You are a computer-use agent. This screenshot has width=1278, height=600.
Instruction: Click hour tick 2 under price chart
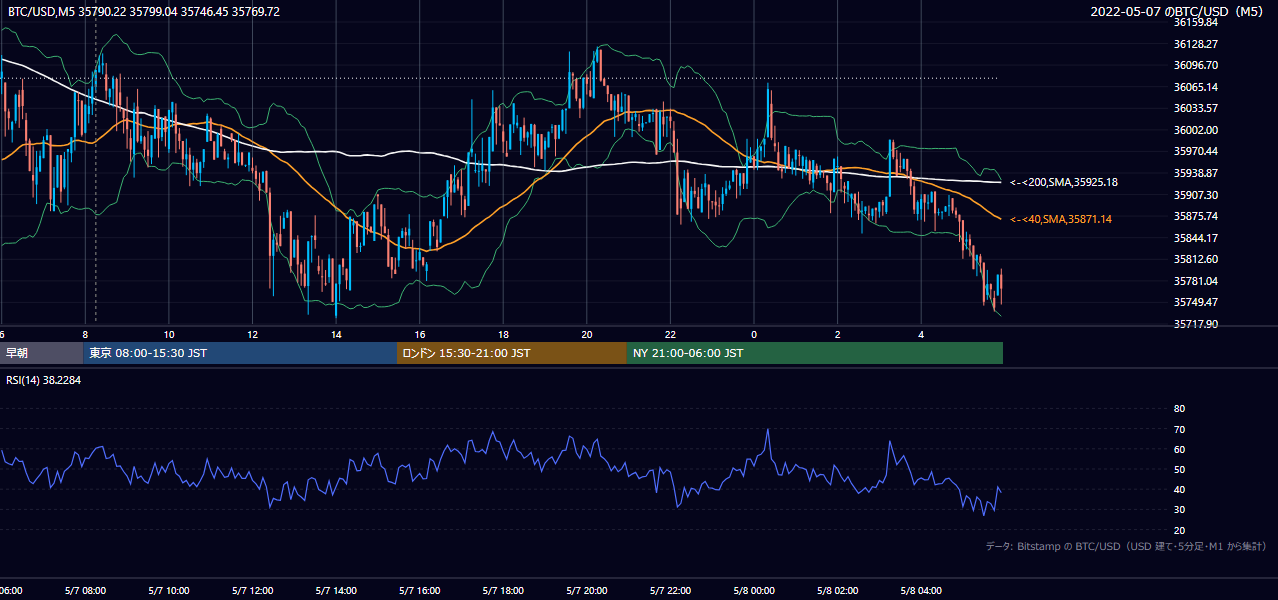click(838, 334)
